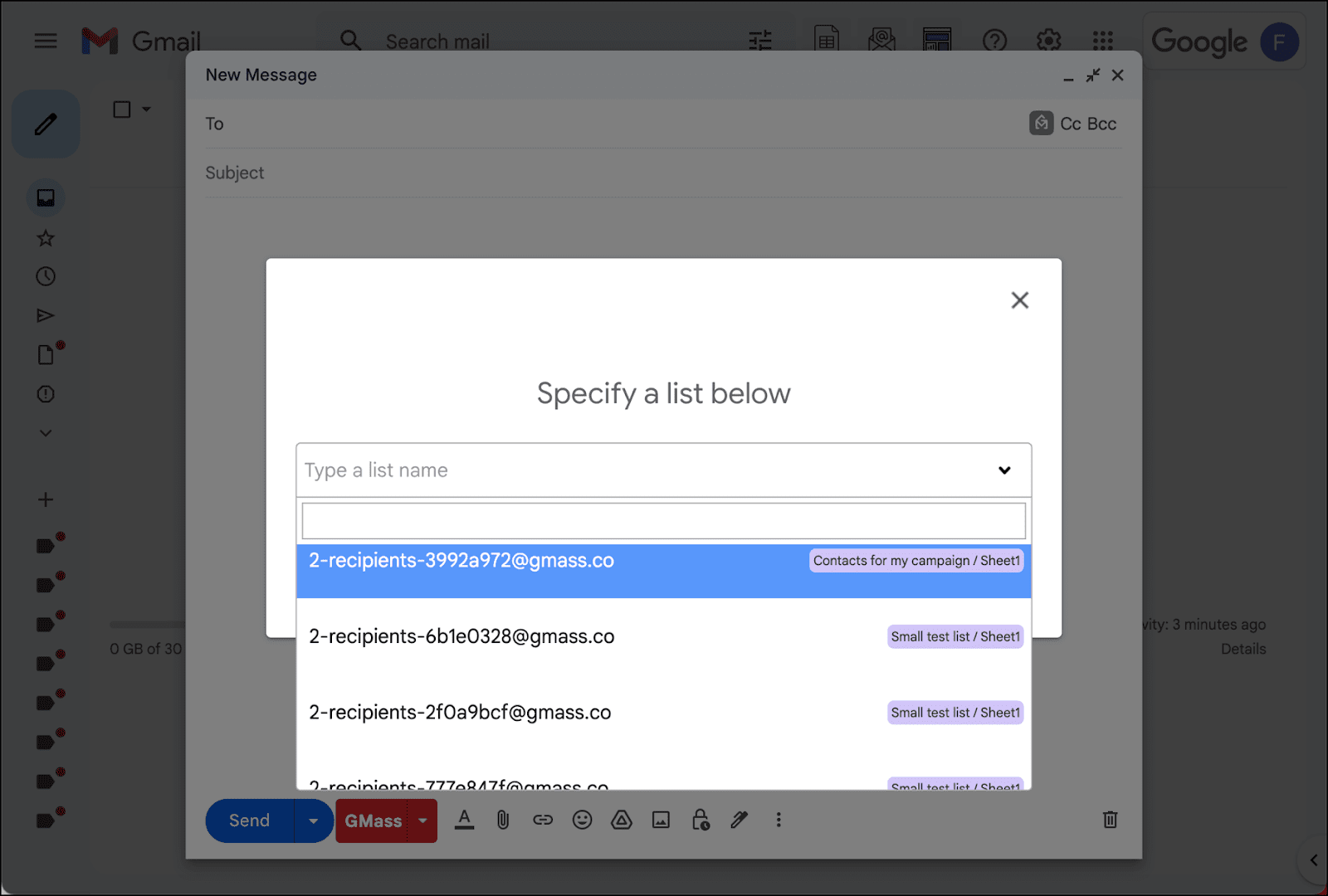Screen dimensions: 1328x896
Task: Show side panel arrow
Action: (x=1313, y=860)
